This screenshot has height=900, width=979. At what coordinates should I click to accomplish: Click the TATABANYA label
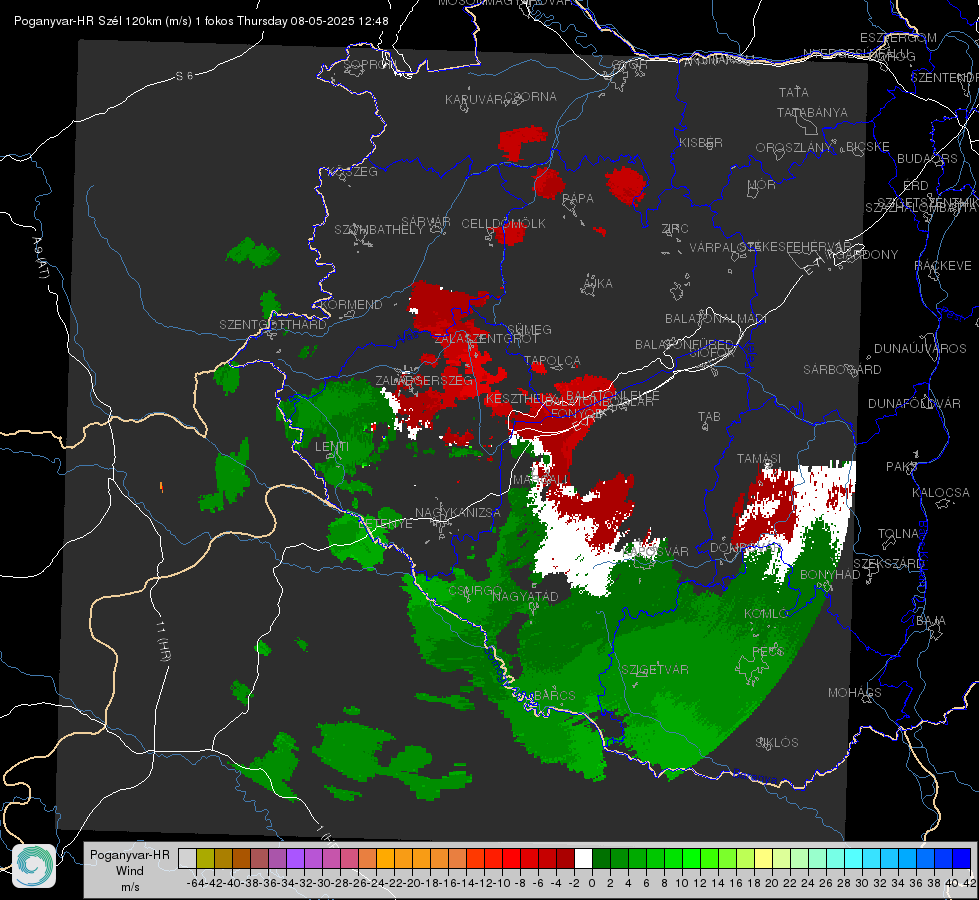click(x=812, y=112)
